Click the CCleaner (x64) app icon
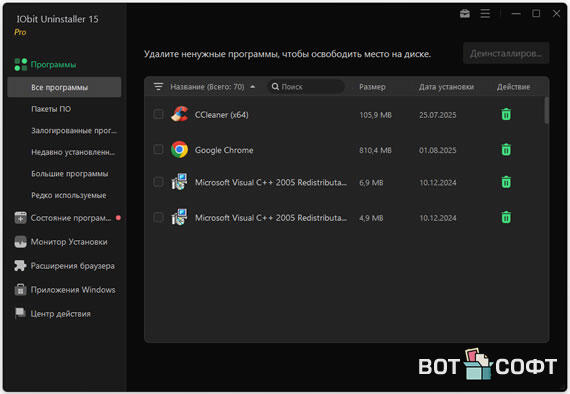This screenshot has width=570, height=394. [180, 114]
